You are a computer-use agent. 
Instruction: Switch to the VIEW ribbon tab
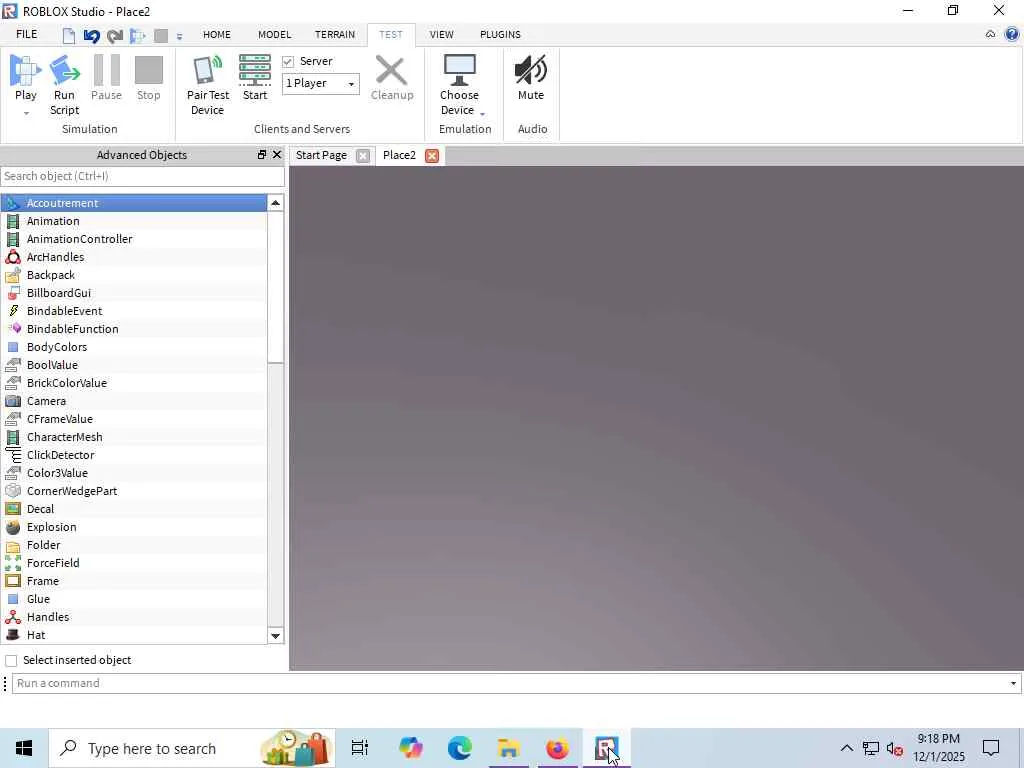tap(441, 34)
